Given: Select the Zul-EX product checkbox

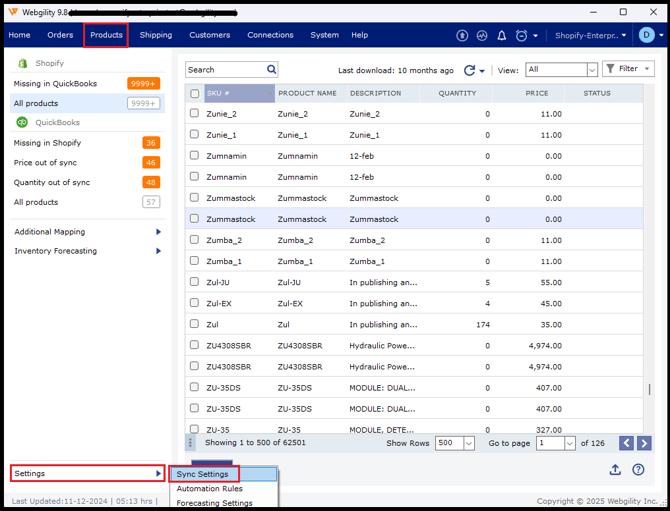Looking at the screenshot, I should [194, 303].
